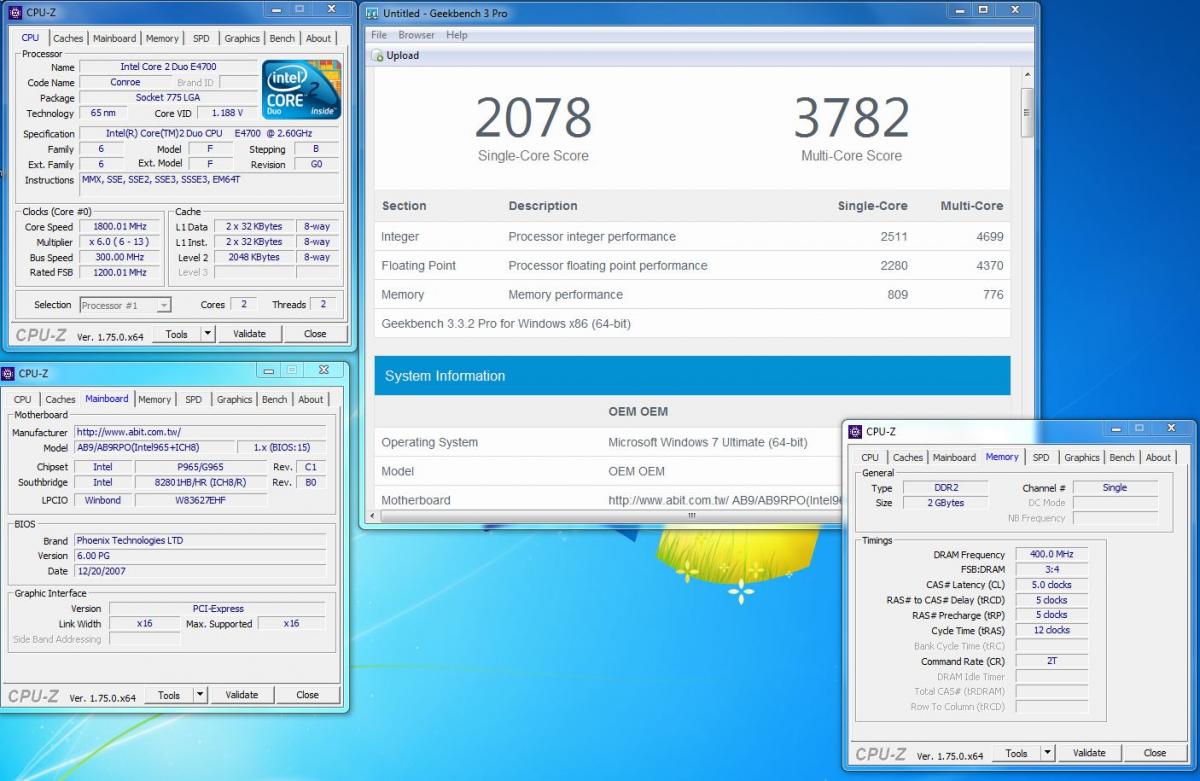Open the Tools dropdown arrow in the Memory window
The image size is (1200, 781).
click(x=1048, y=752)
